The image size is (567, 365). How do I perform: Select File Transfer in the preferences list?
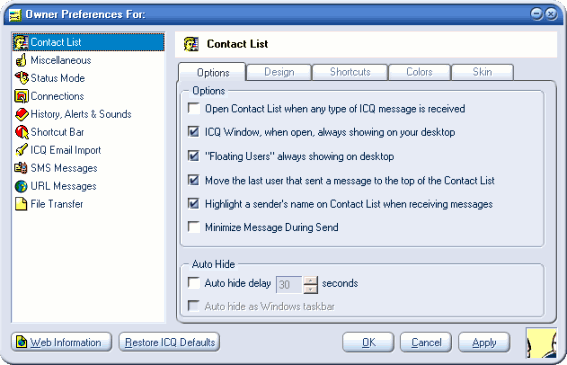click(89, 204)
